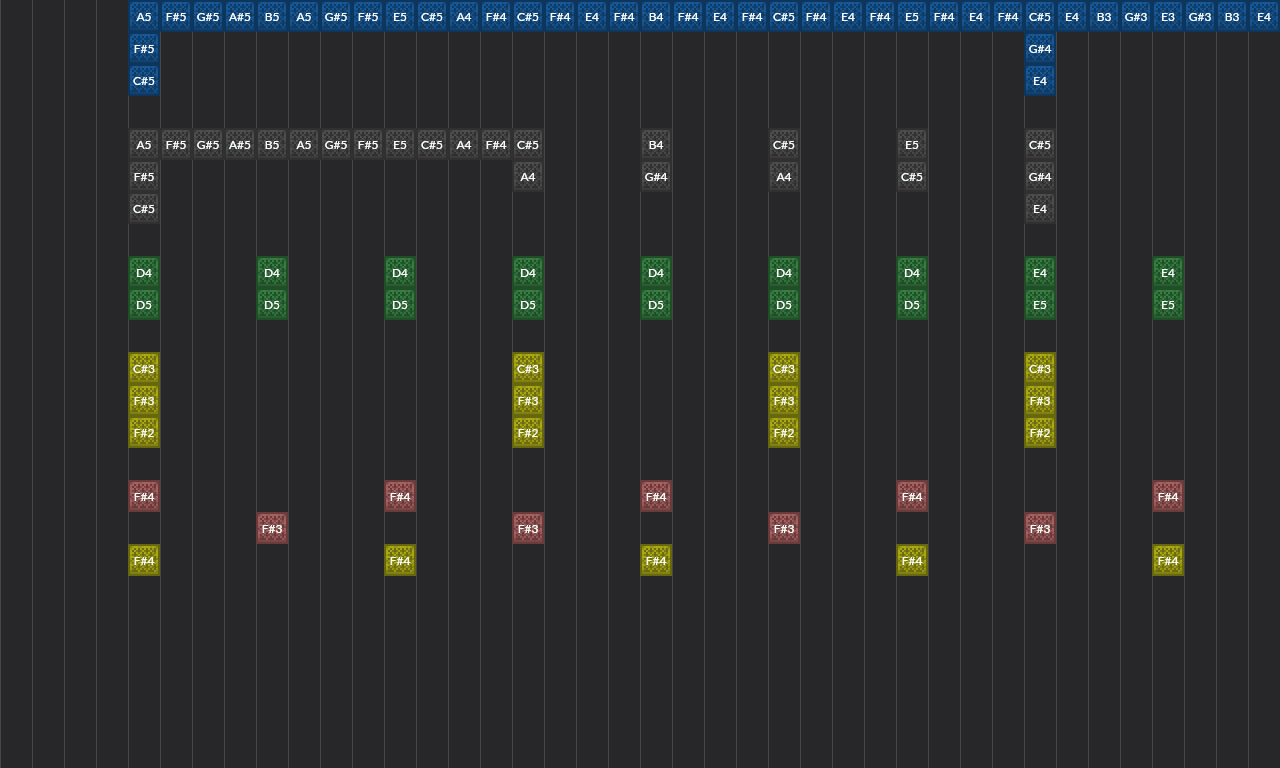Image resolution: width=1280 pixels, height=768 pixels.
Task: Select the blue E3 note block
Action: [x=1168, y=17]
